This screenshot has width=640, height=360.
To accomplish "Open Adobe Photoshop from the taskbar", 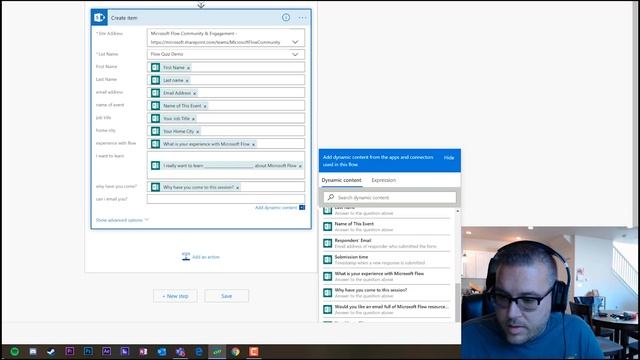I will tap(88, 351).
